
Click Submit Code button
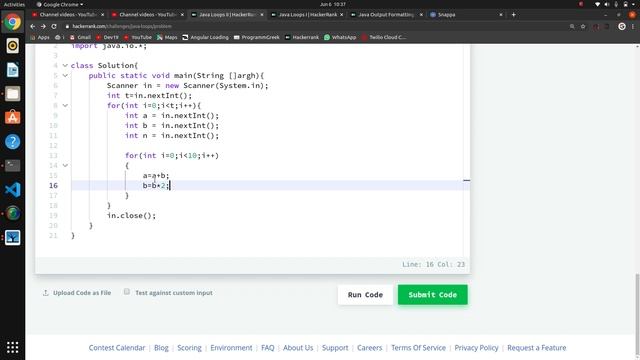433,295
